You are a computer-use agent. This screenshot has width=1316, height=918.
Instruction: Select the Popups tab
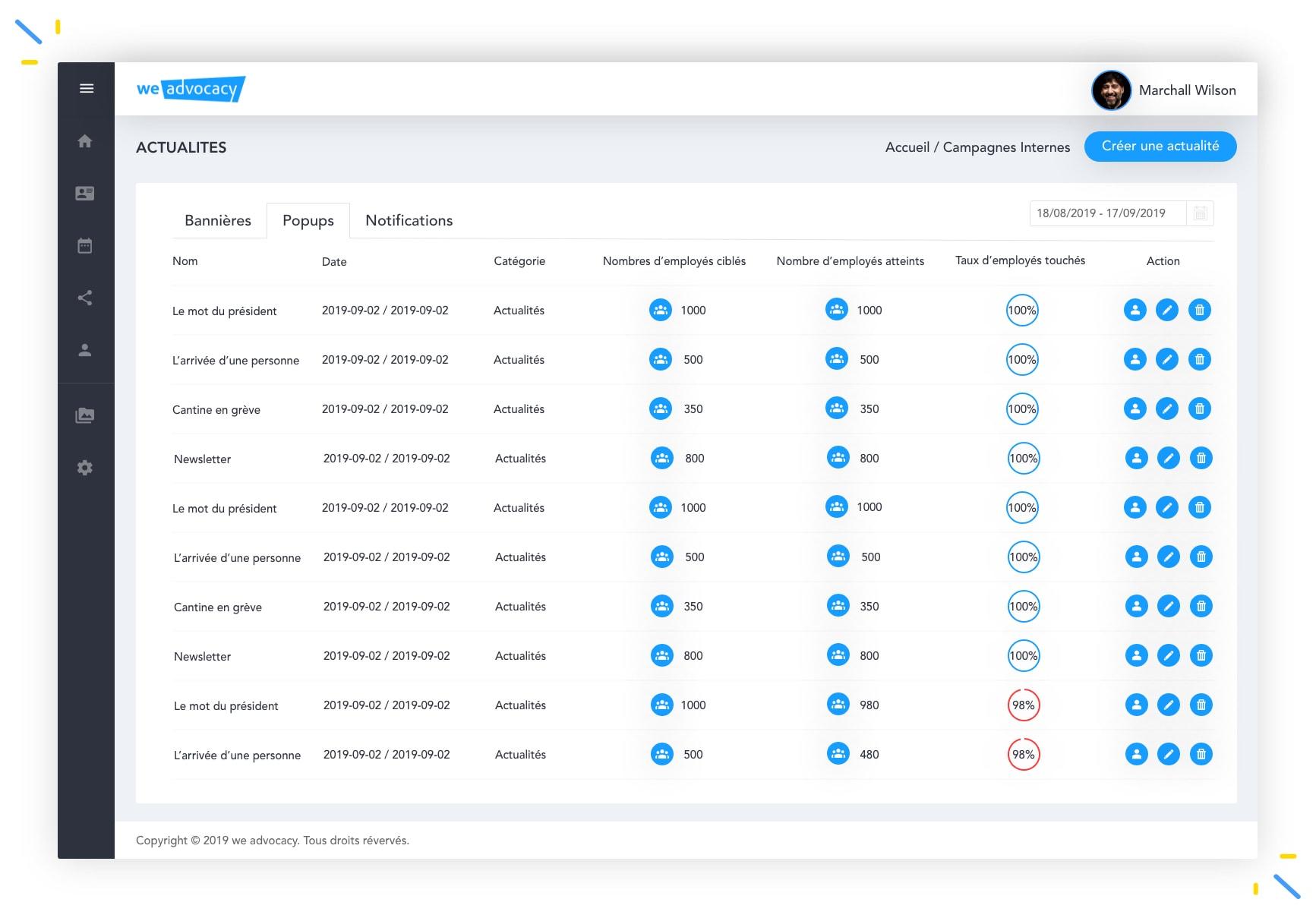[308, 221]
